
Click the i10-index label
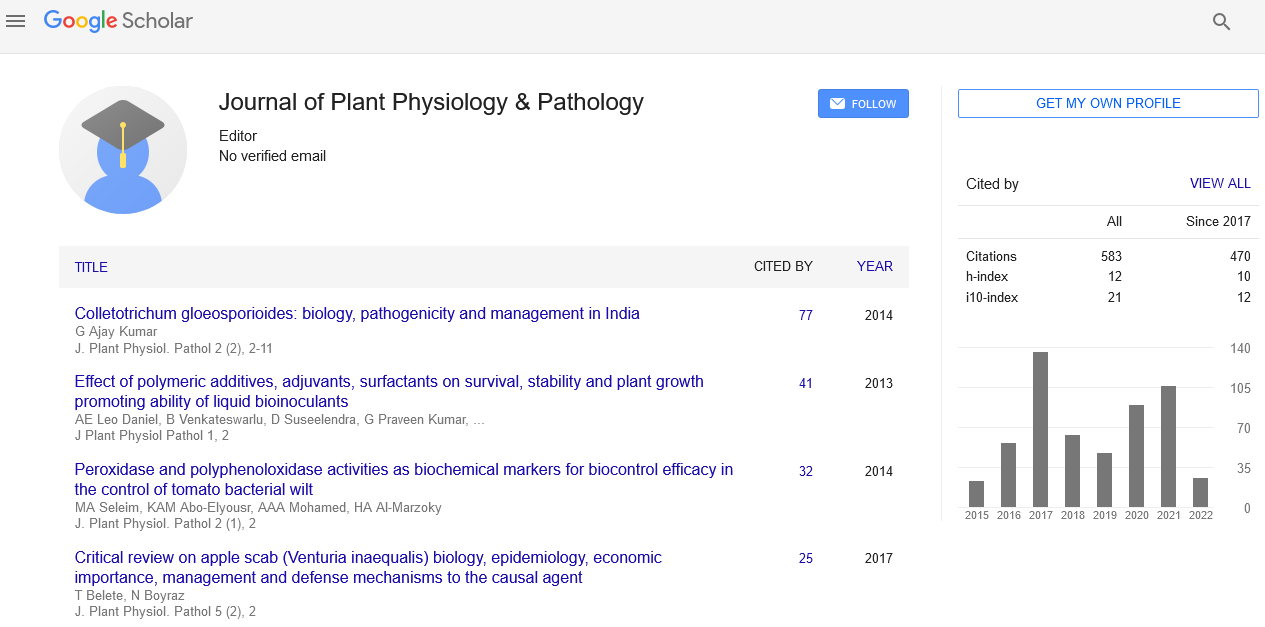click(990, 298)
